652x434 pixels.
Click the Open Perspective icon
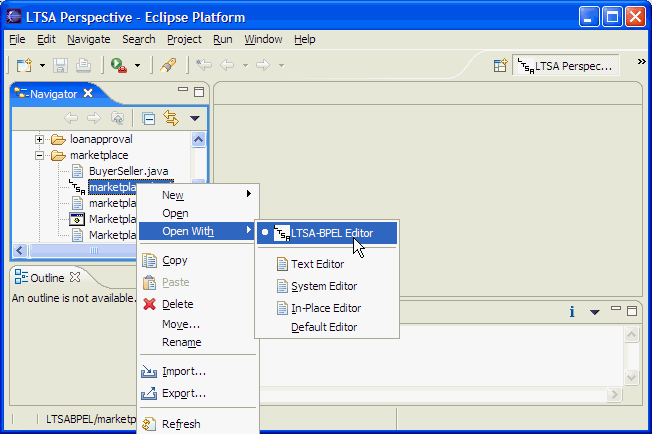(x=501, y=66)
